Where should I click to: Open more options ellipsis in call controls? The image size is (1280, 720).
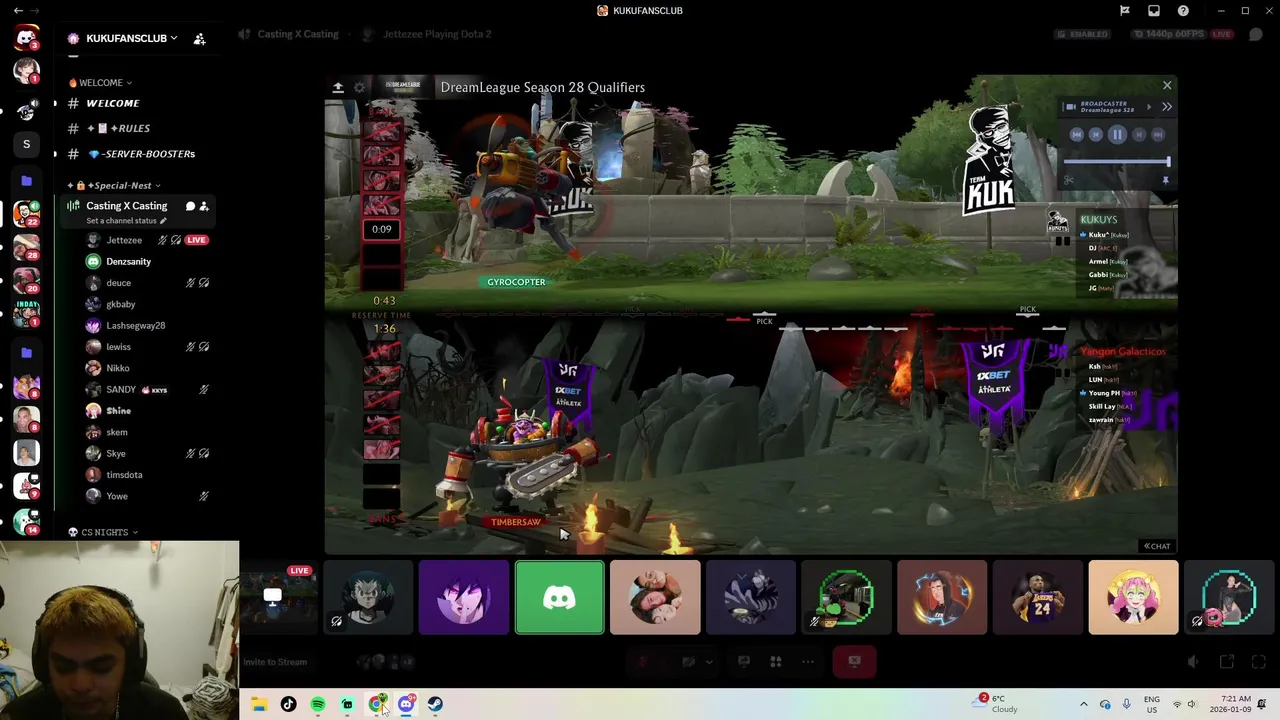pyautogui.click(x=808, y=662)
